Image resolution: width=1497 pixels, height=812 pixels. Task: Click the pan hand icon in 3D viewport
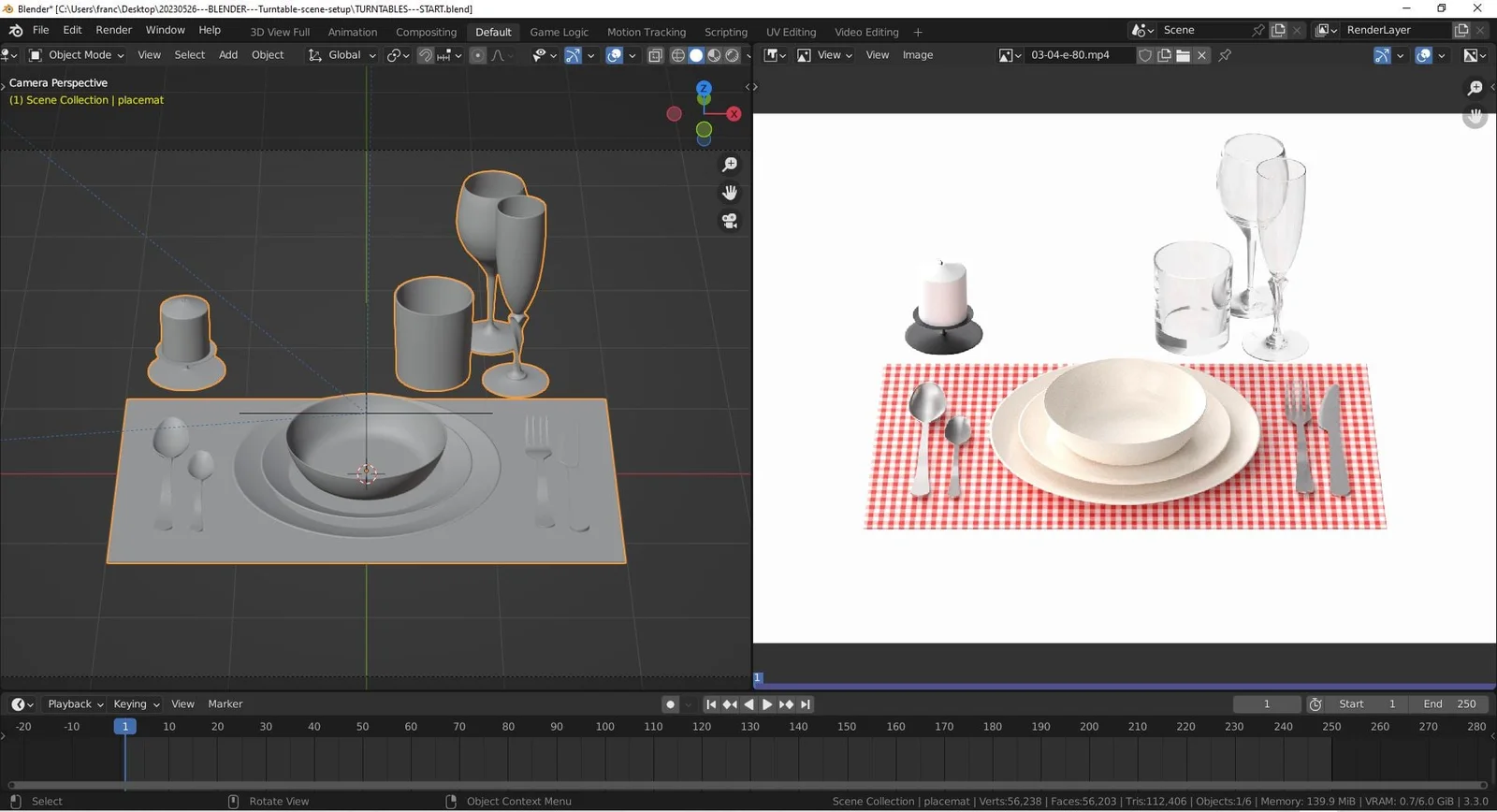[730, 193]
